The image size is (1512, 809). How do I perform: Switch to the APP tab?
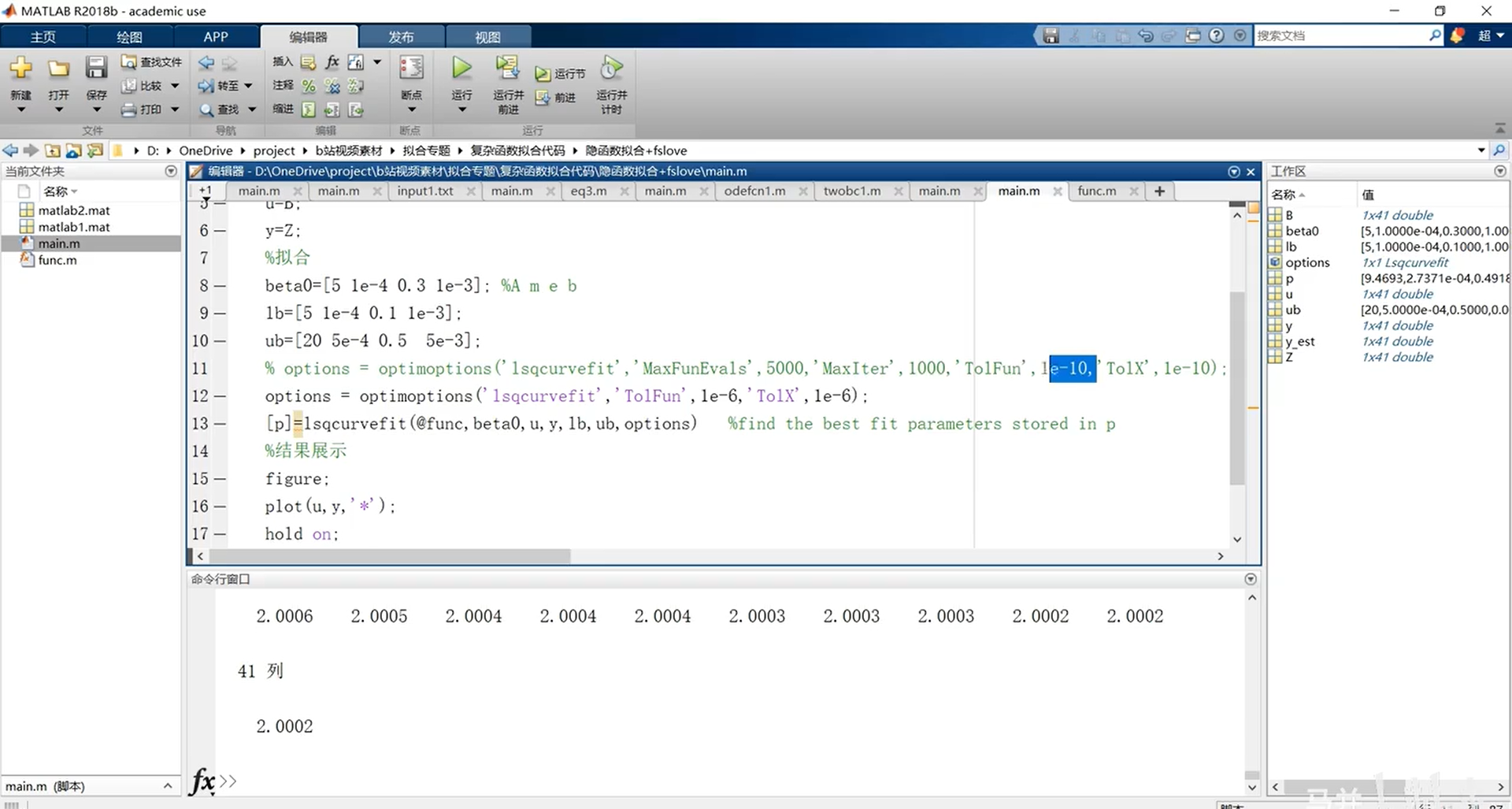[x=216, y=36]
